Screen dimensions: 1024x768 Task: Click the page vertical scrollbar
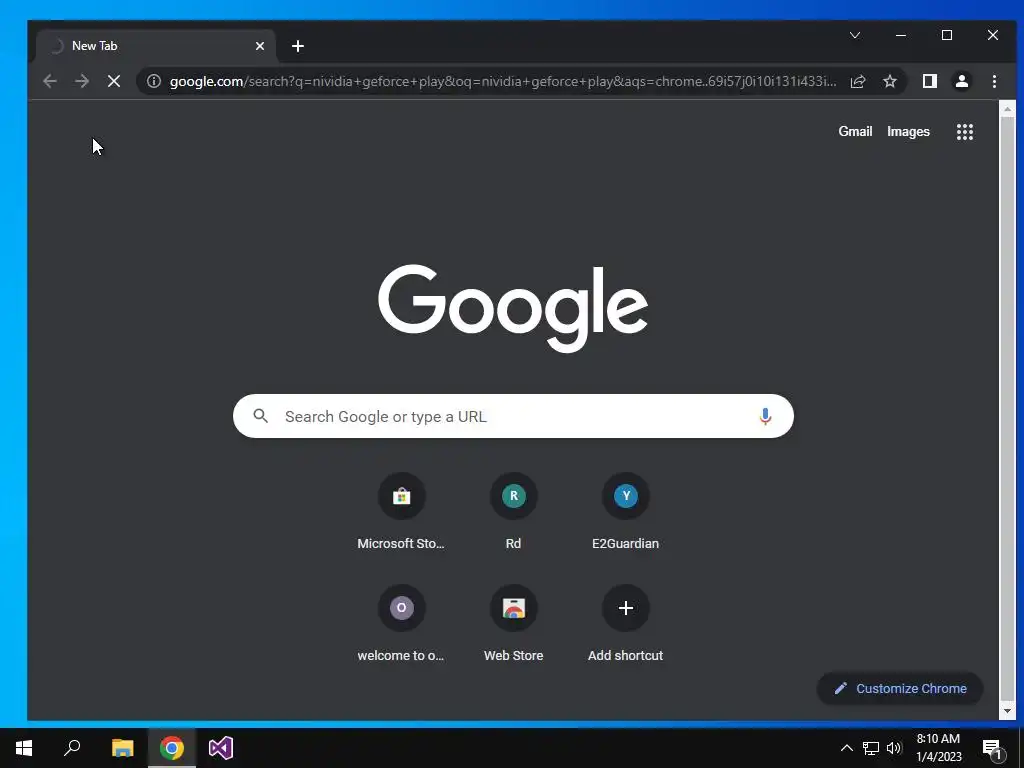click(1007, 409)
